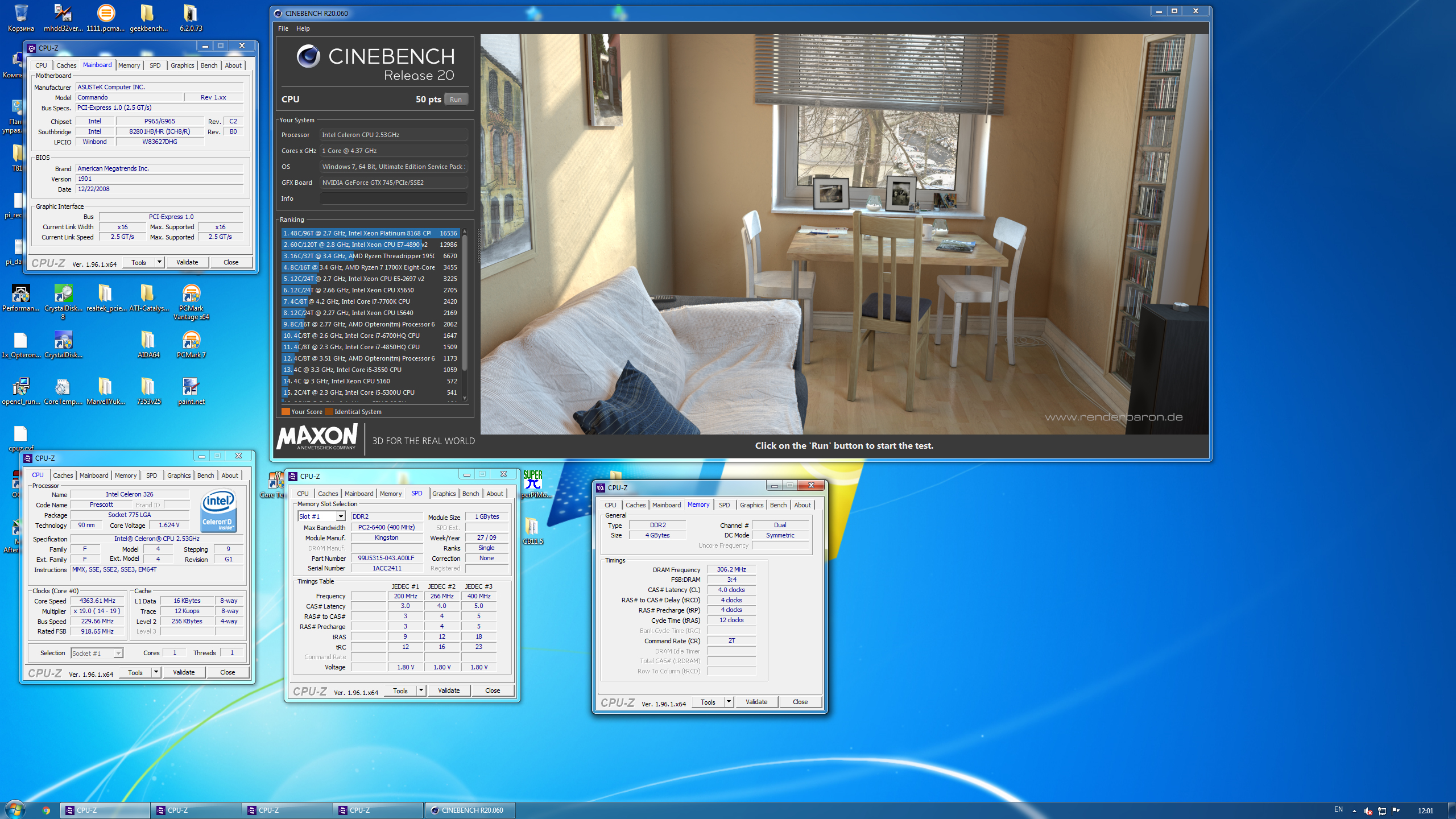Switch to Memory tab in Mainboard CPU-Z window

pyautogui.click(x=129, y=65)
